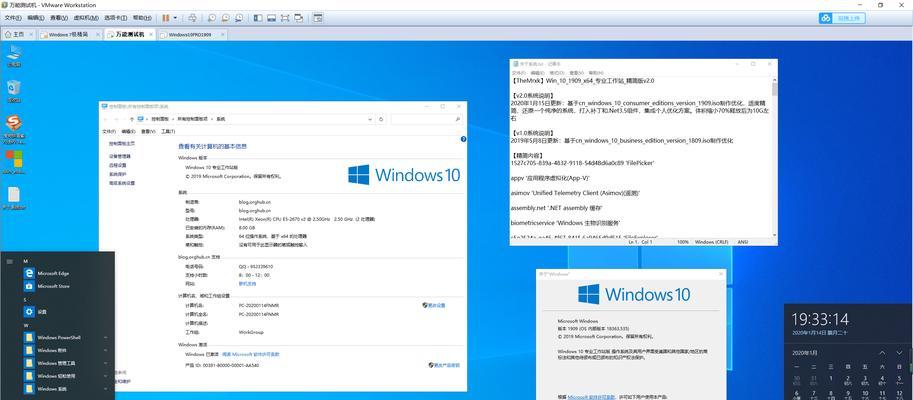Viewport: 913px width, 400px height.
Task: Click the blue help question mark icon
Action: tap(463, 139)
